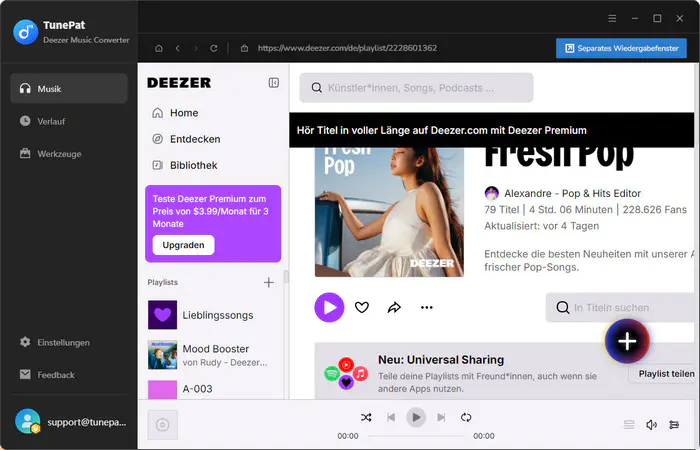Open the hamburger menu in title bar
The width and height of the screenshot is (700, 450).
(612, 18)
